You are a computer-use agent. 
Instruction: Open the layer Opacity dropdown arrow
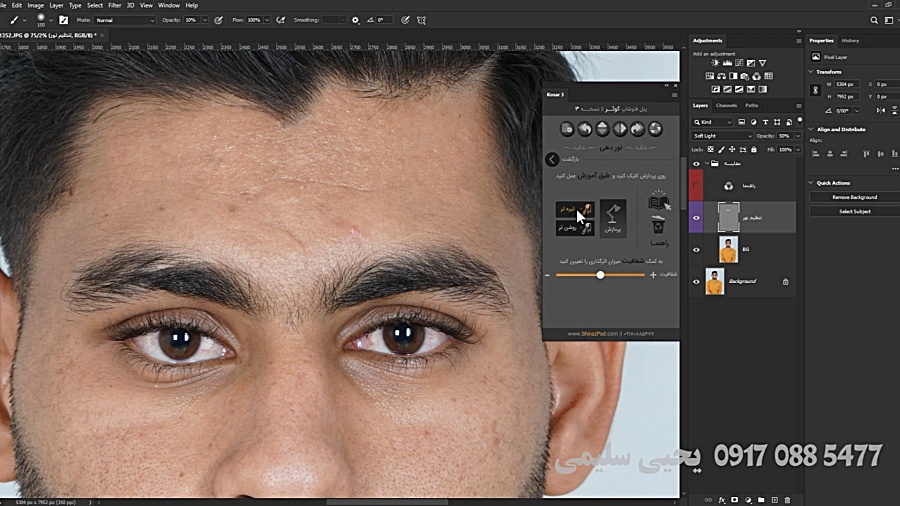797,136
